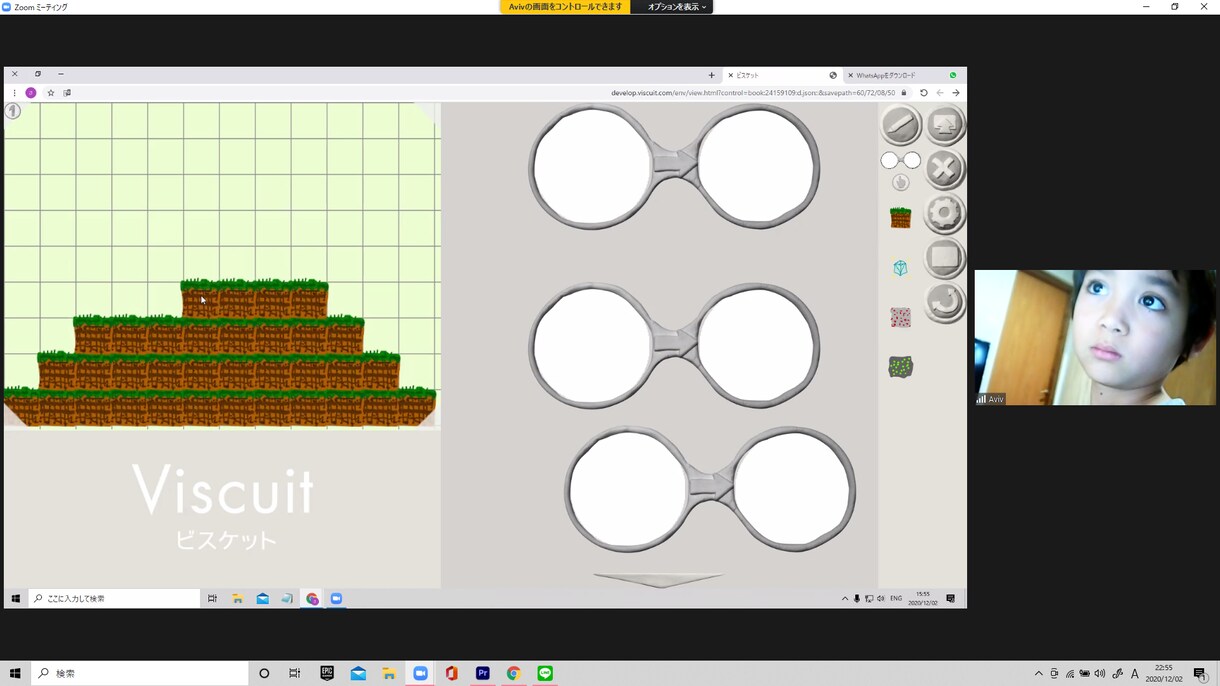
Task: Open File Explorer on the remote taskbar
Action: [x=237, y=598]
